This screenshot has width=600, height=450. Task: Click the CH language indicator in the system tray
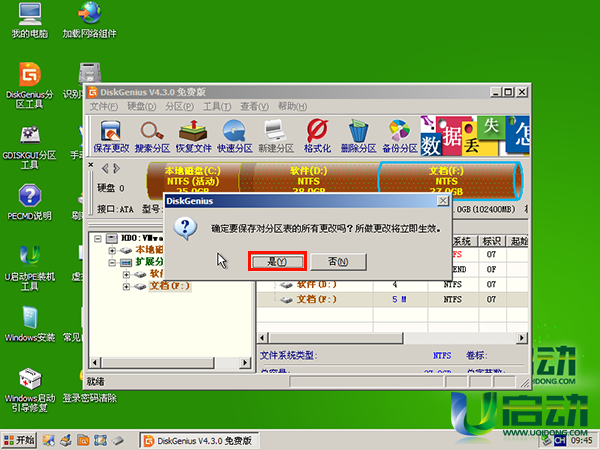point(560,440)
